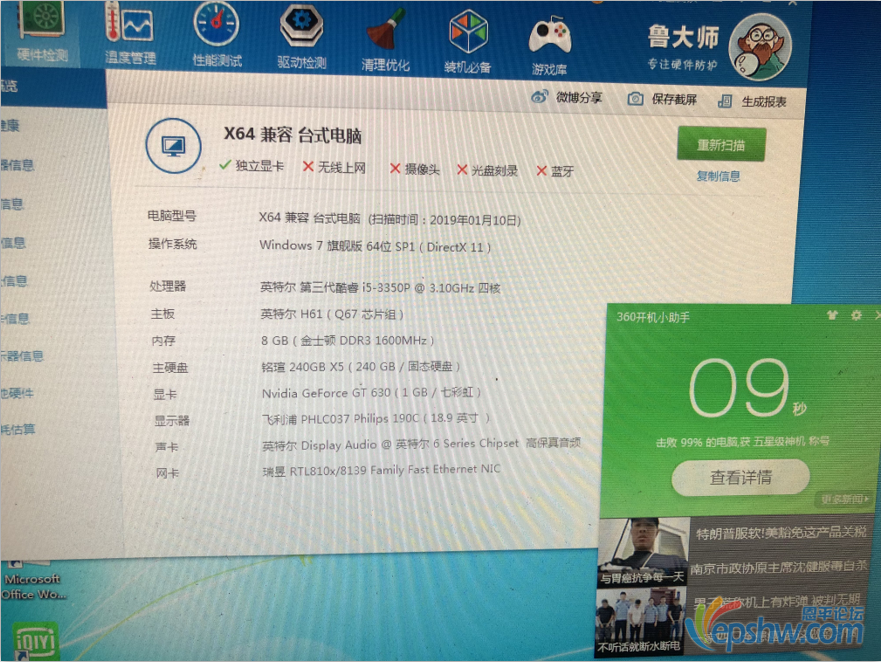881x662 pixels.
Task: Click the 蓝牙 red cross item
Action: tap(555, 171)
